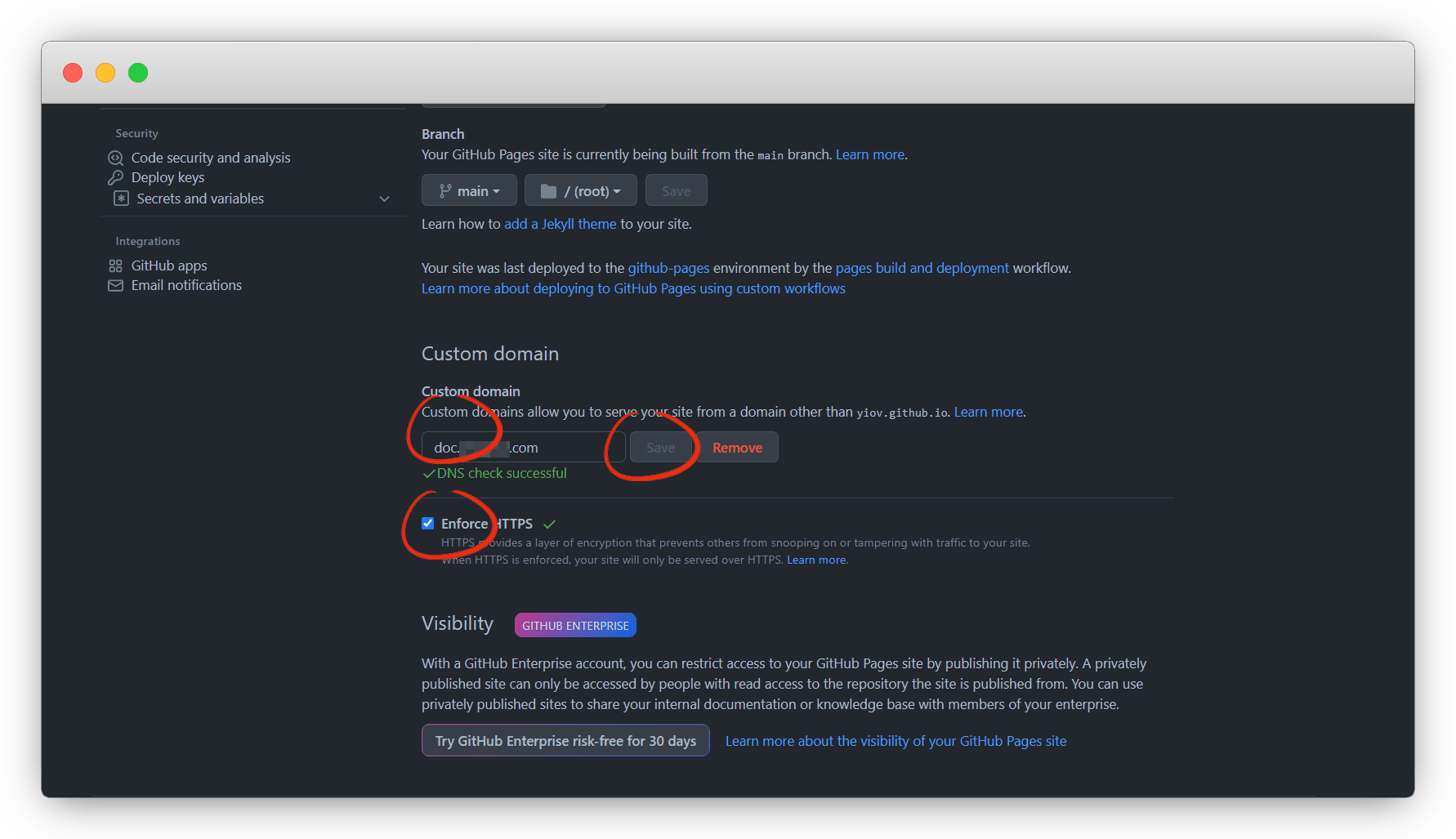Click the folder icon on root button
The image size is (1456, 839).
[x=548, y=191]
